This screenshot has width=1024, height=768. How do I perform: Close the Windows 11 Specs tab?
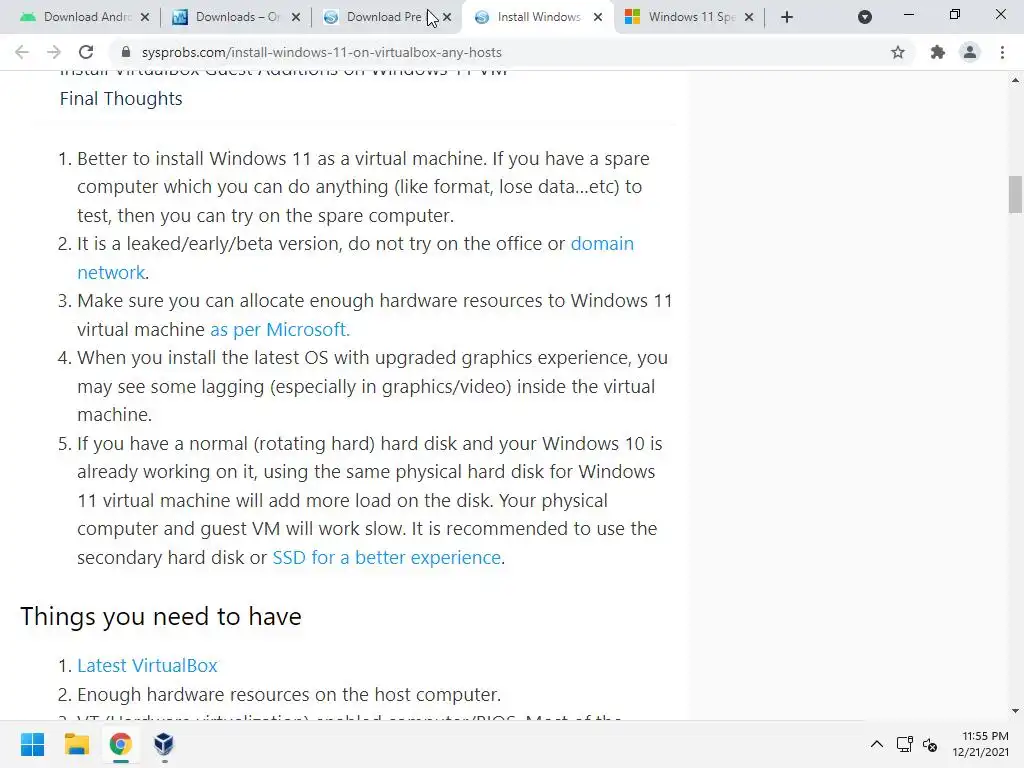click(749, 17)
